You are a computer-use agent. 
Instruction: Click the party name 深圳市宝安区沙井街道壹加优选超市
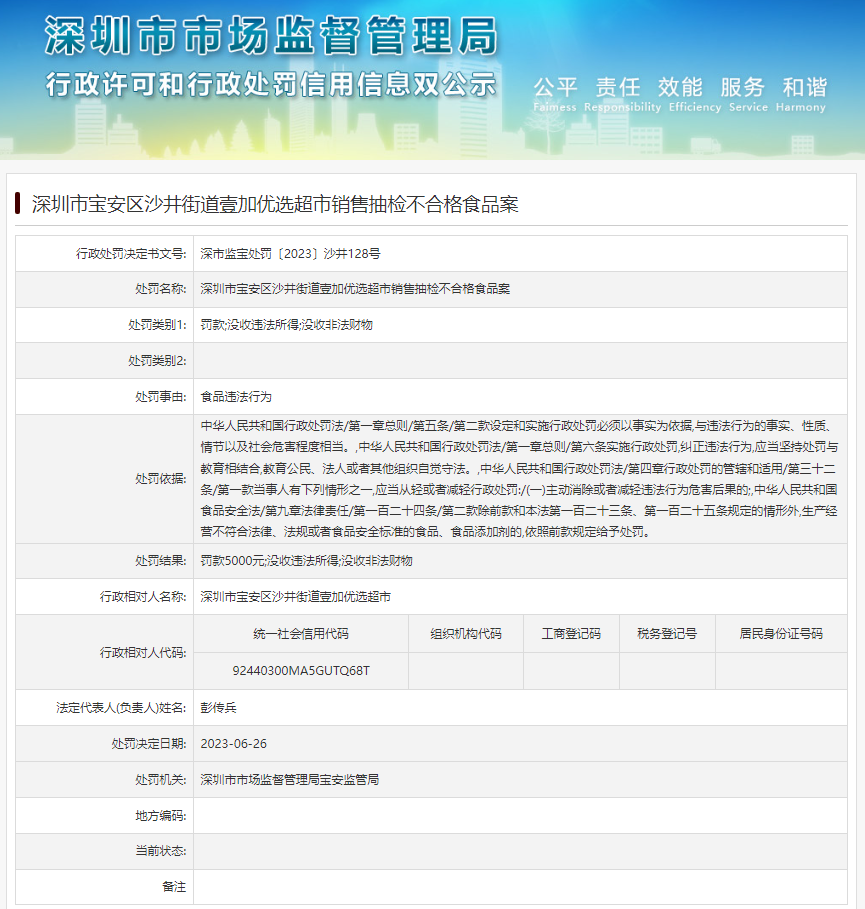(x=295, y=597)
